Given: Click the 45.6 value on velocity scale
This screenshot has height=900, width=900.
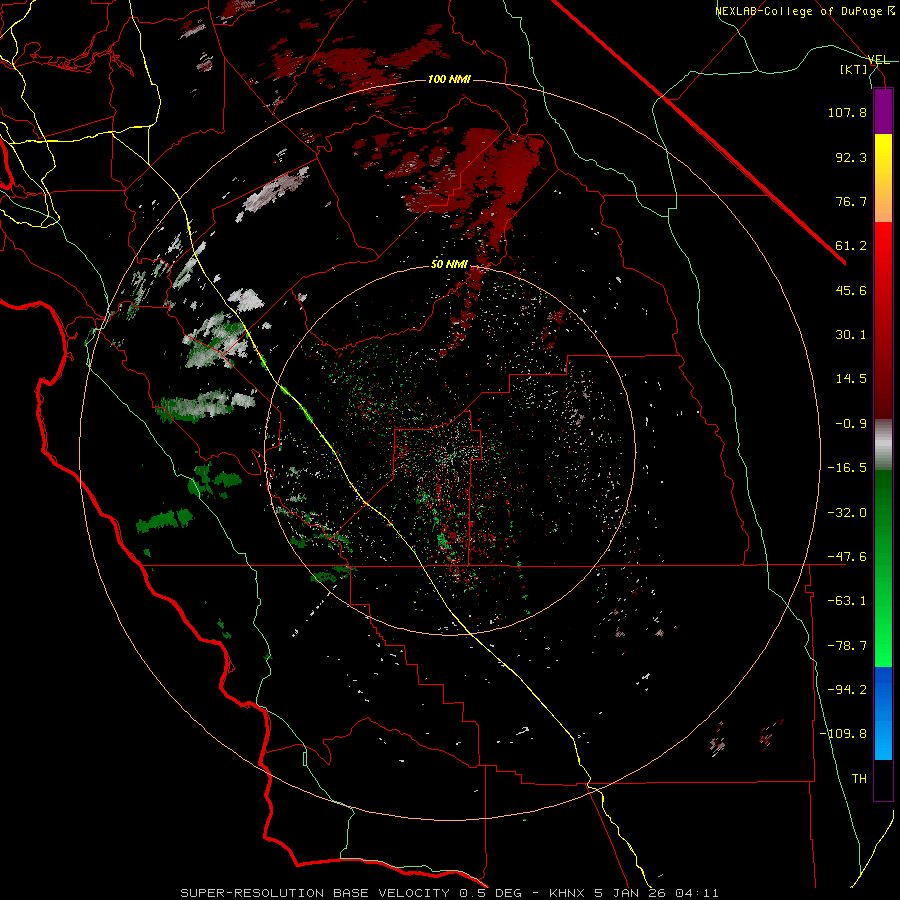Looking at the screenshot, I should click(x=851, y=290).
